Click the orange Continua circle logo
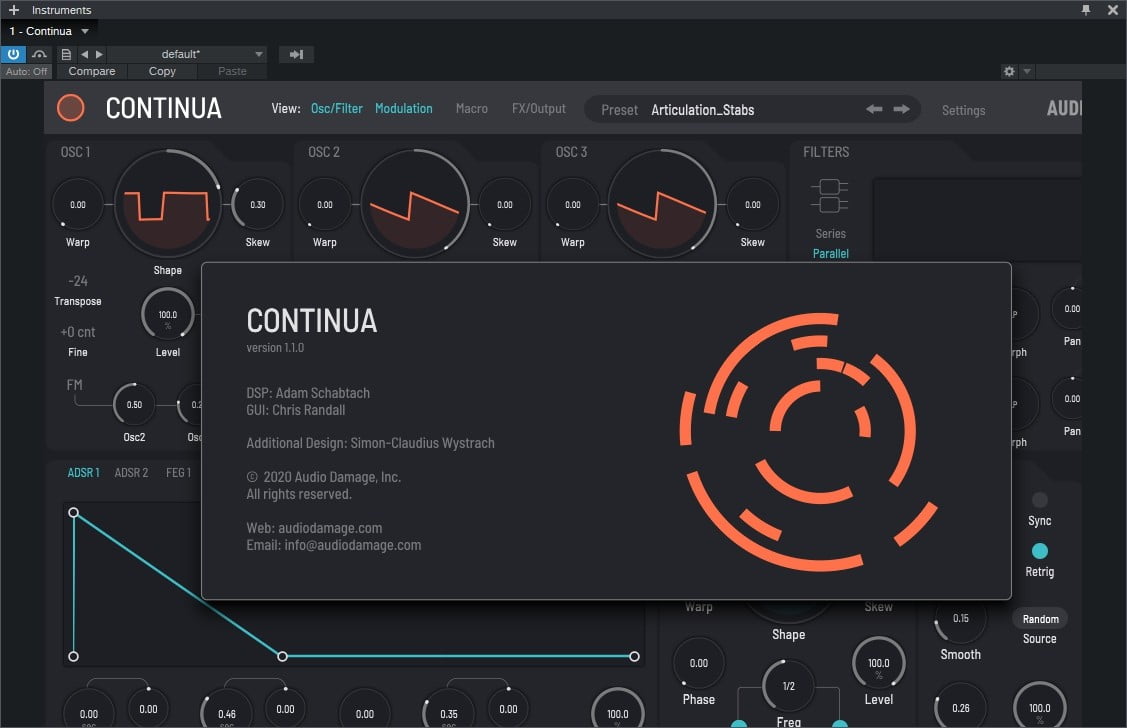Viewport: 1127px width, 728px height. (x=70, y=108)
